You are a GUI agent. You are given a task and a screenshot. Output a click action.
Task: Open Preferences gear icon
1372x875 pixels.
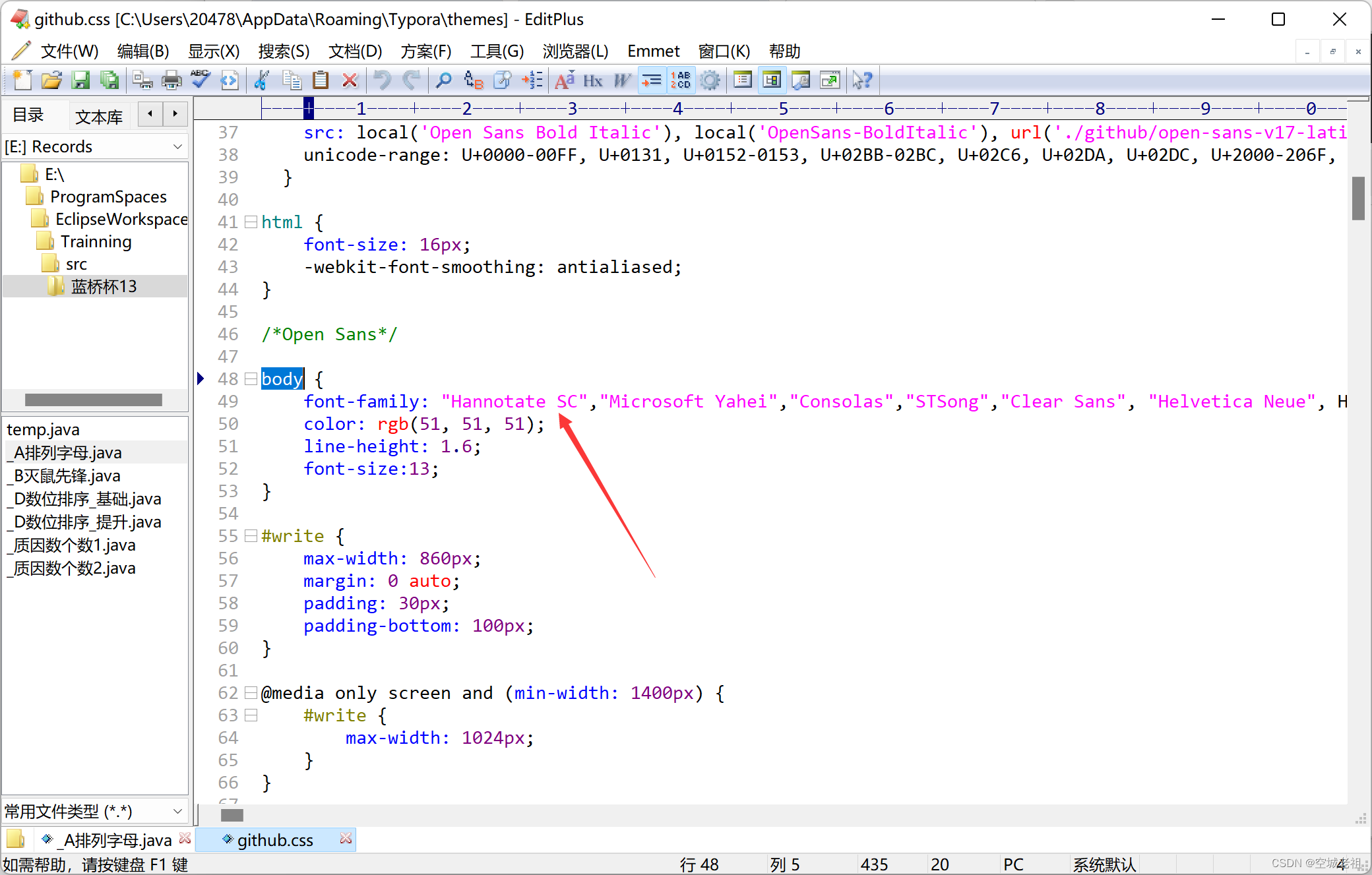point(710,80)
